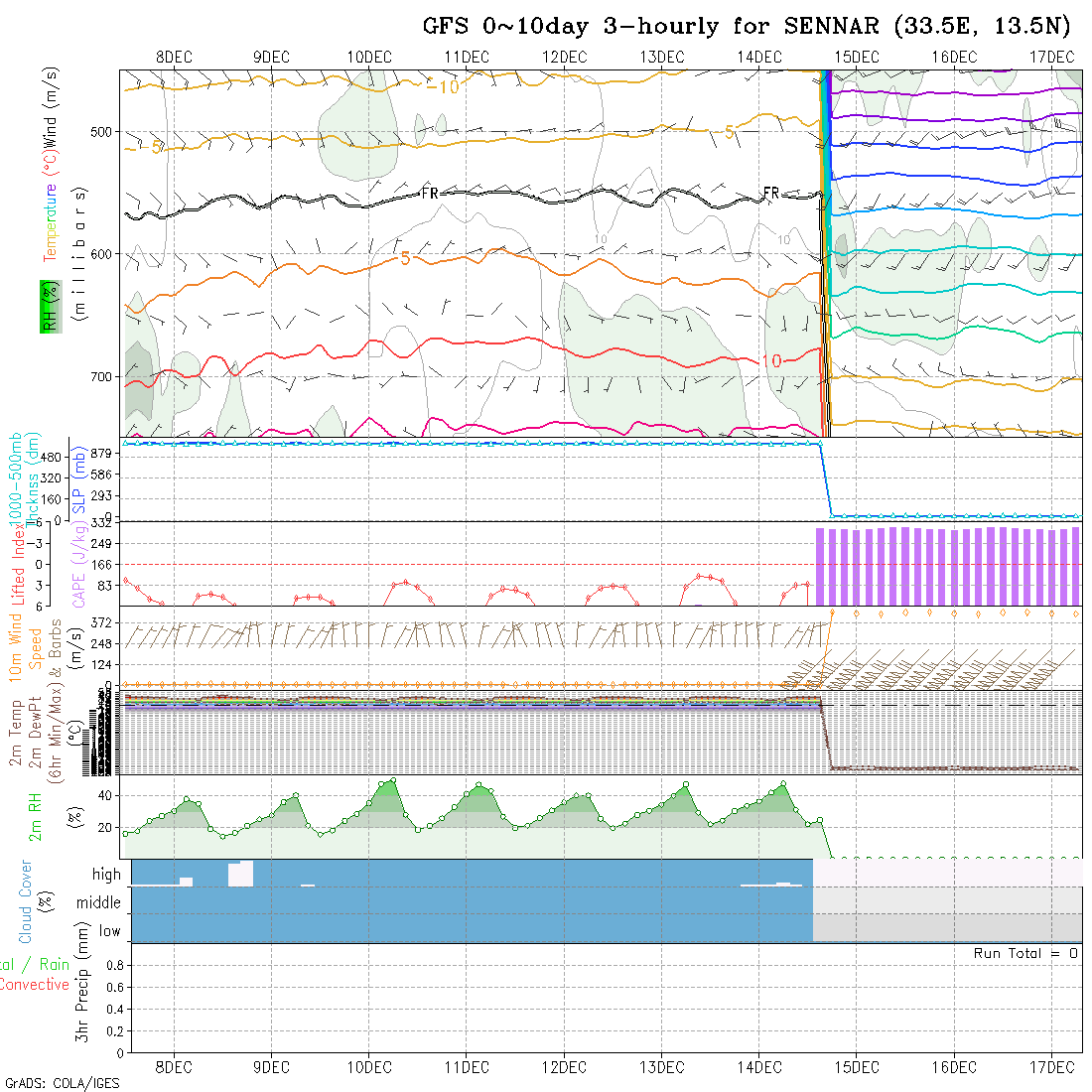Click the CAPE (J/kg) axis label
1092x1092 pixels.
(78, 562)
